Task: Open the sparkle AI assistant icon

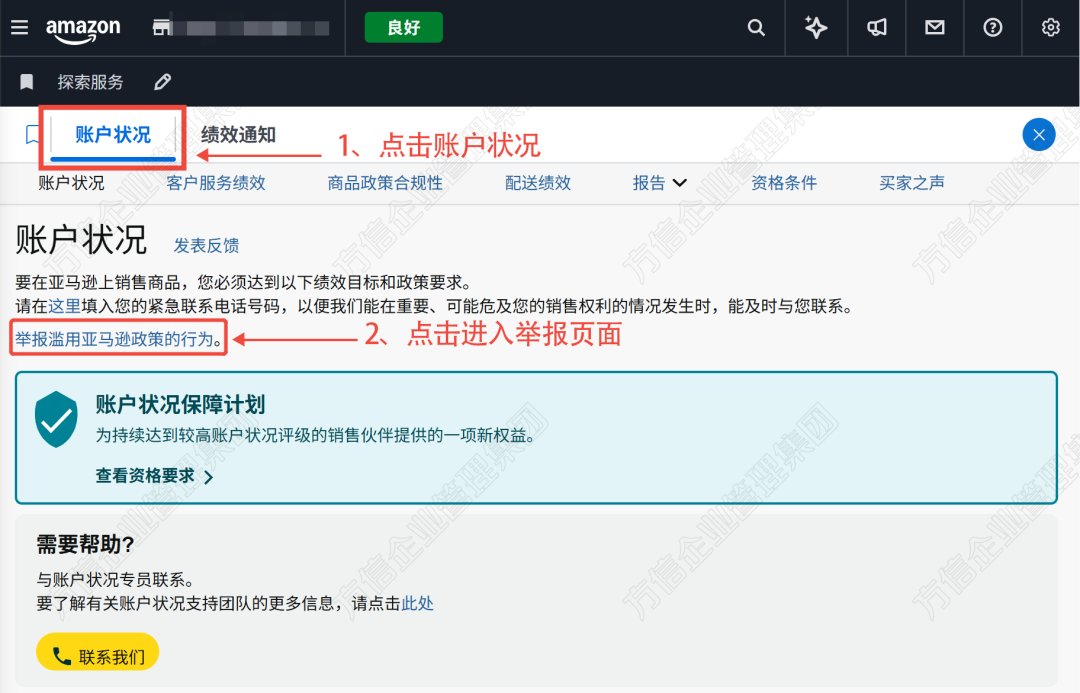Action: coord(816,28)
